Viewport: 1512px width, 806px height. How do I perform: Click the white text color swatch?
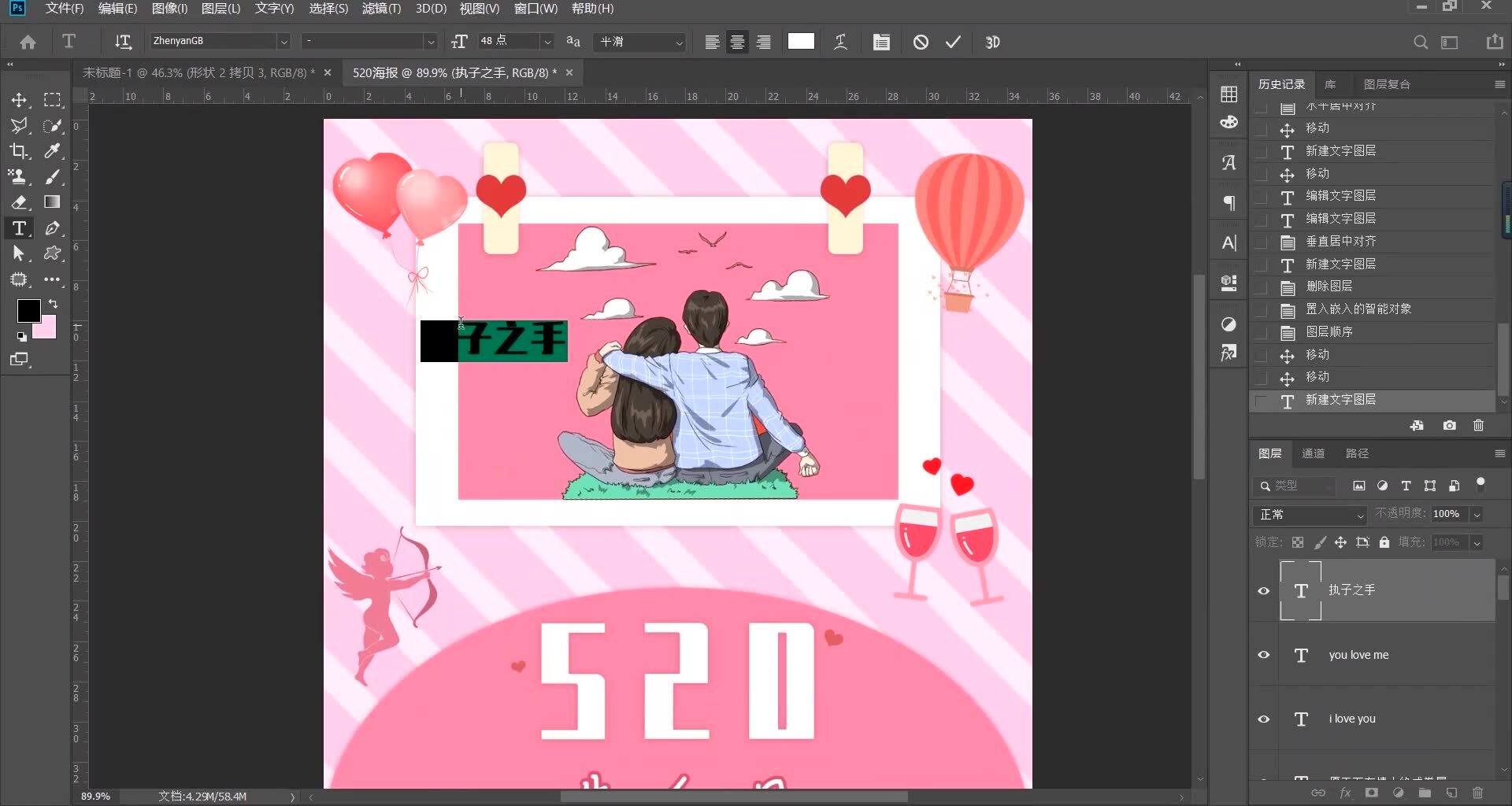(x=801, y=42)
